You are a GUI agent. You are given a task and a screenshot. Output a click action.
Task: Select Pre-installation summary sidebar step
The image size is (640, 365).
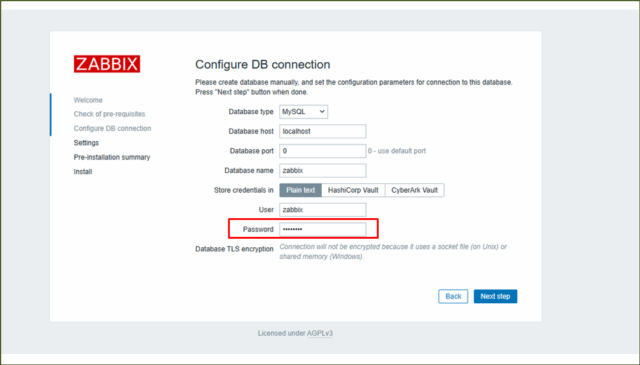pyautogui.click(x=112, y=157)
